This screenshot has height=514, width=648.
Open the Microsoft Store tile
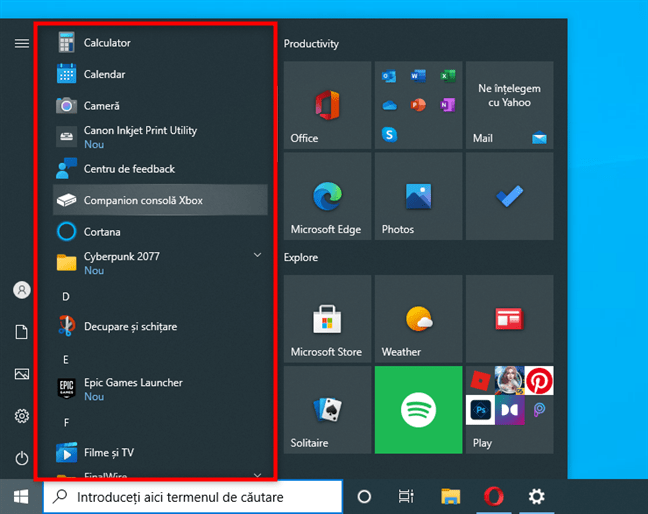[x=327, y=319]
